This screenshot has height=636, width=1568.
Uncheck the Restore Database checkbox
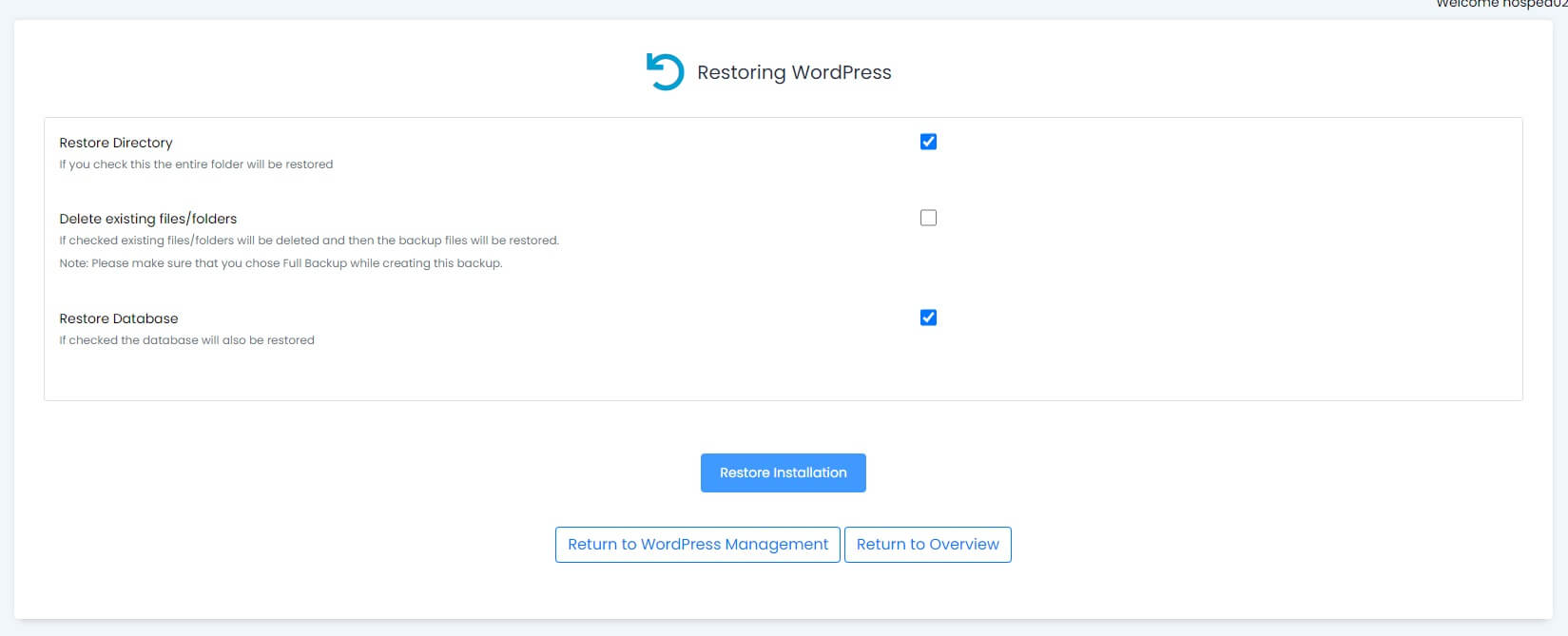click(928, 318)
